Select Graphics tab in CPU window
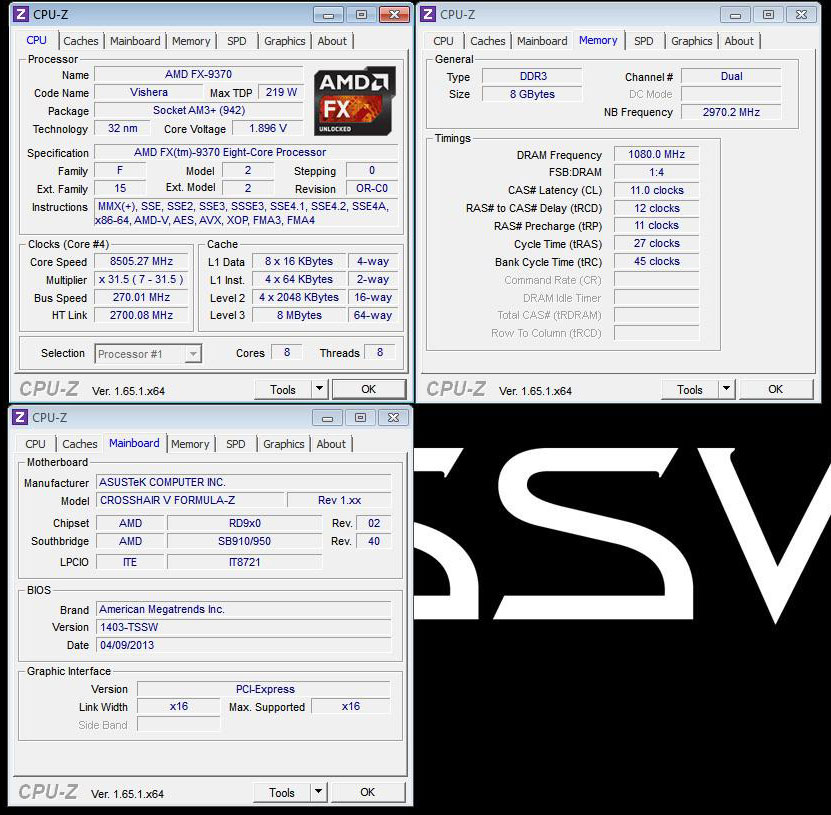The image size is (831, 815). click(285, 41)
